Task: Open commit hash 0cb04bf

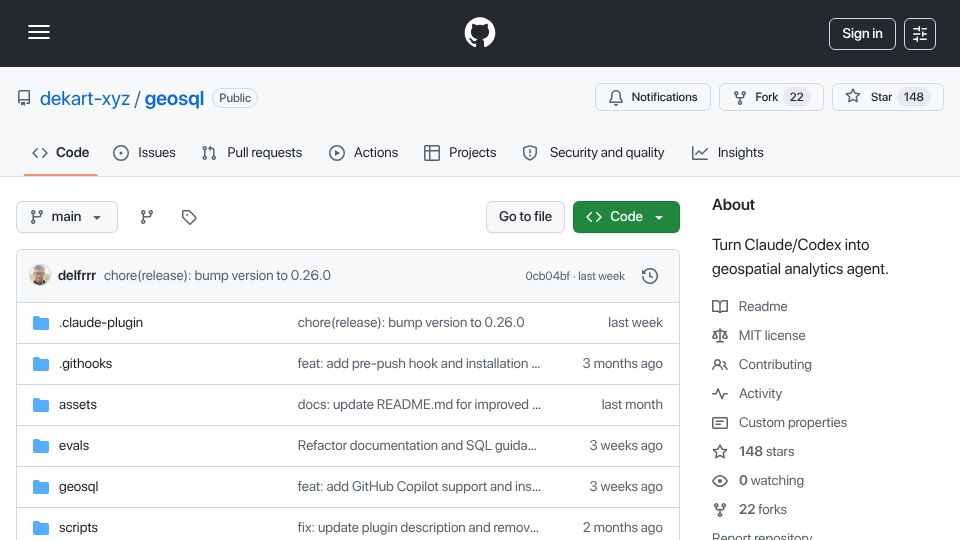Action: click(547, 276)
